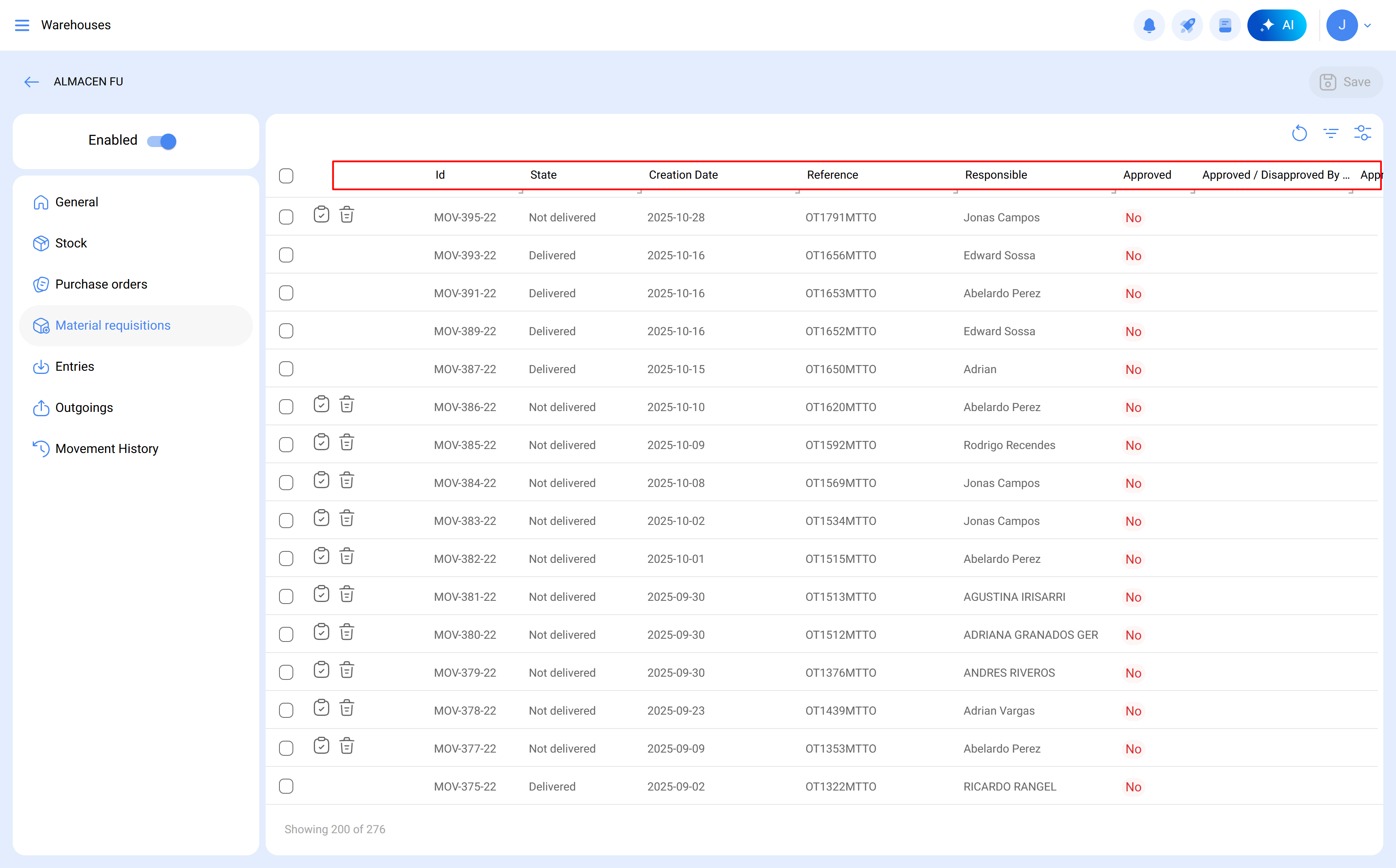Check the select-all header checkbox
Screen dimensions: 1396x868
point(286,175)
